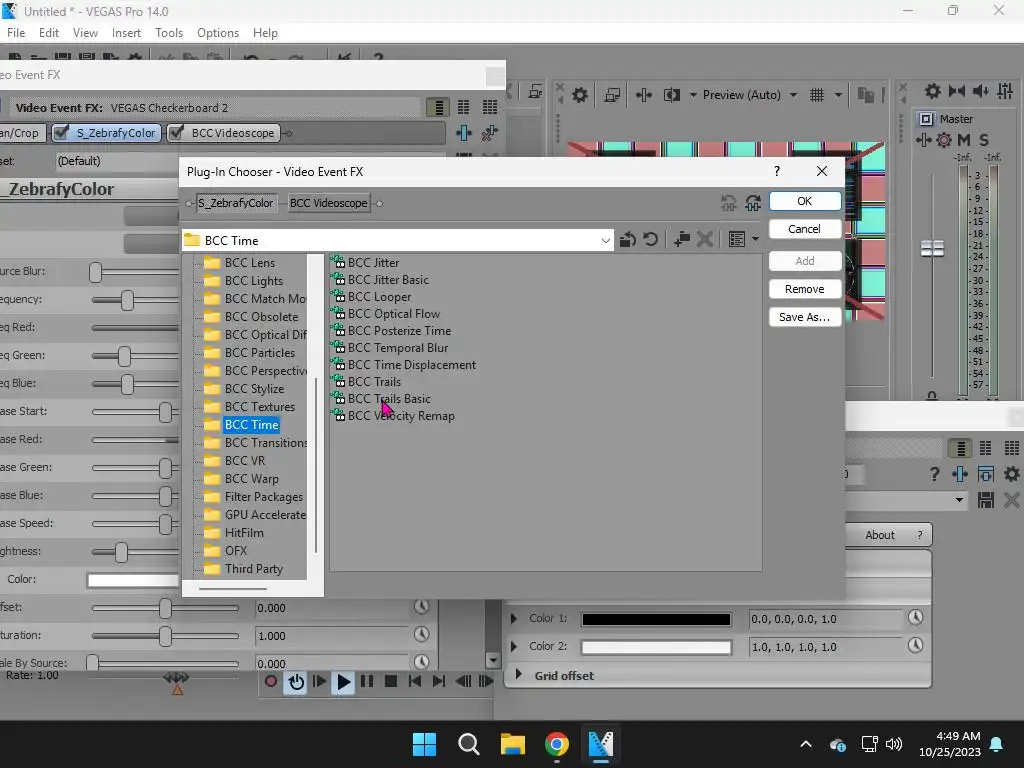Expand the Color 1 parameter
The image size is (1024, 768).
(x=514, y=618)
